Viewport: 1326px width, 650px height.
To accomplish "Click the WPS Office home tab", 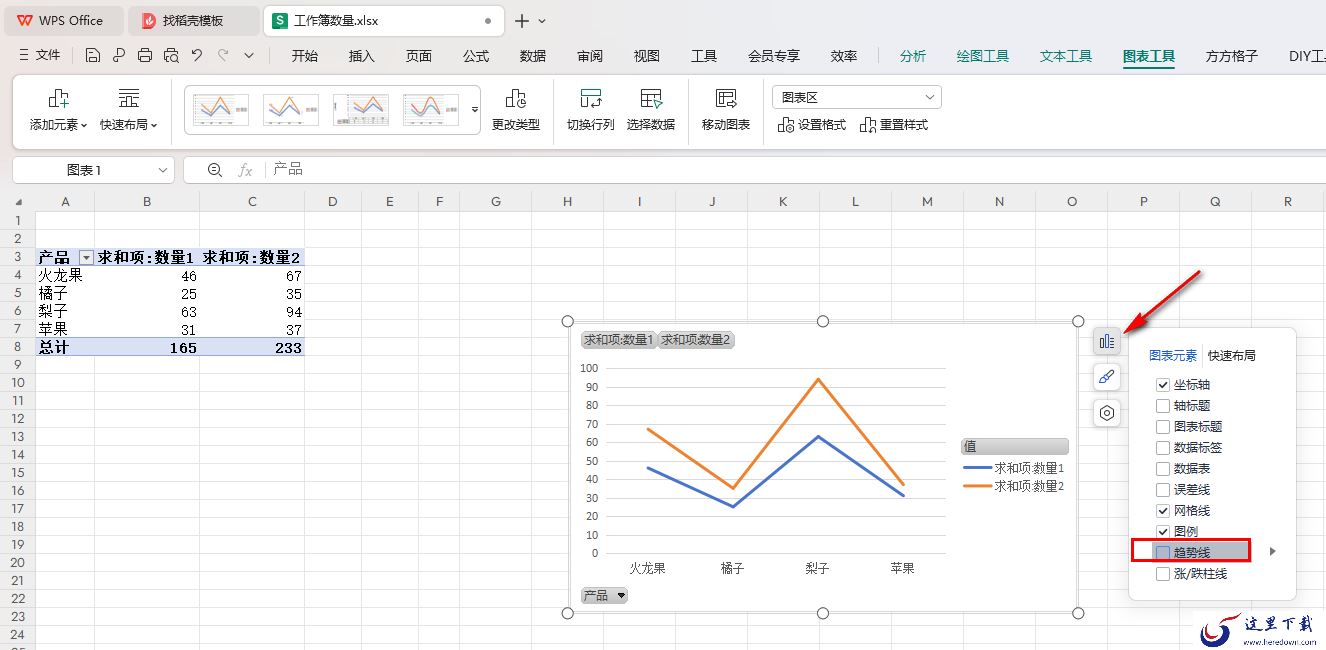I will (62, 20).
